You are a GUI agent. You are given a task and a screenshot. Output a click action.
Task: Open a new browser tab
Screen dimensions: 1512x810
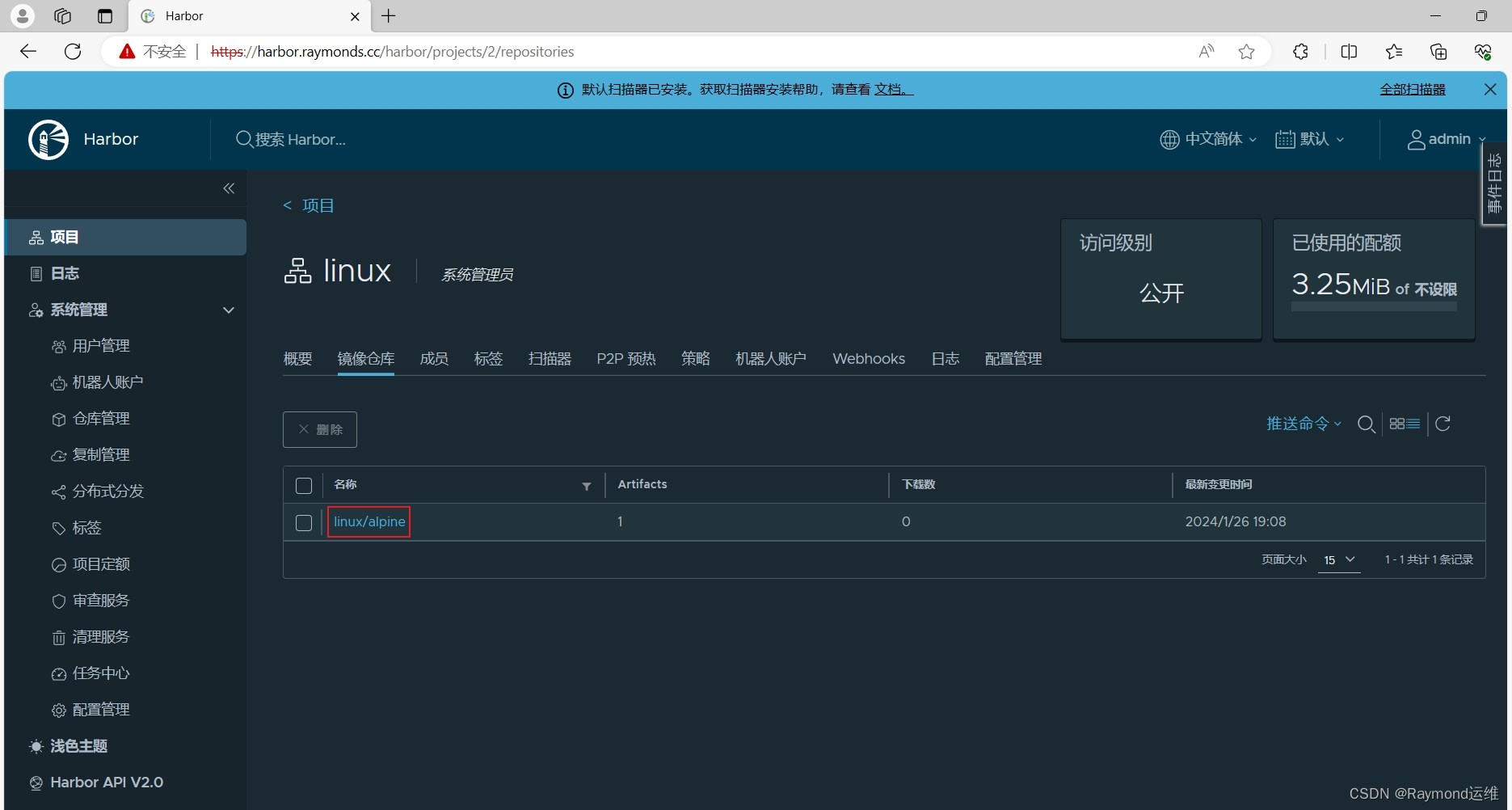[389, 16]
